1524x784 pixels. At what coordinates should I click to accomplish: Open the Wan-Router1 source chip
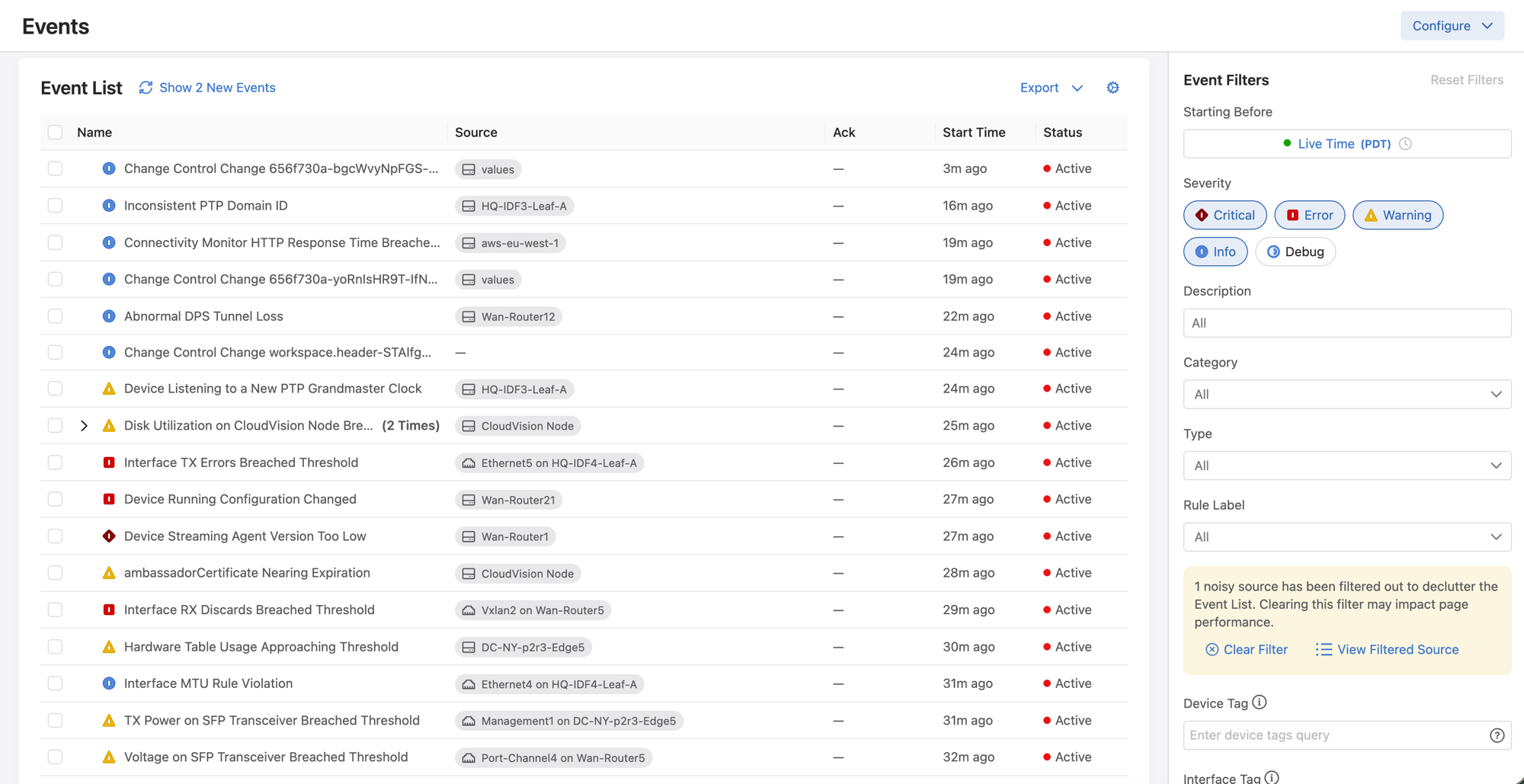(x=505, y=536)
